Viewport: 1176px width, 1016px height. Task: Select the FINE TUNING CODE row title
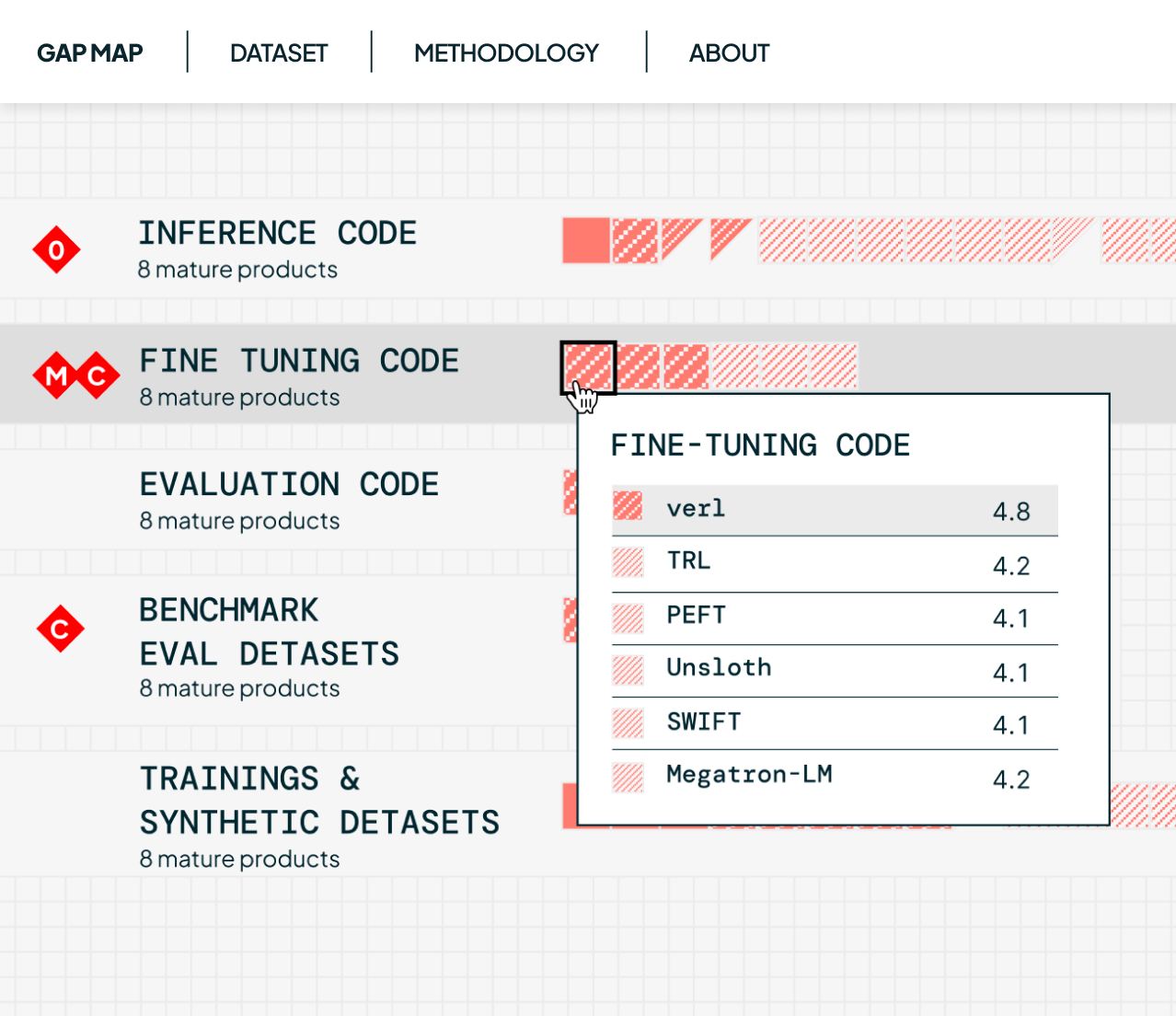click(298, 361)
